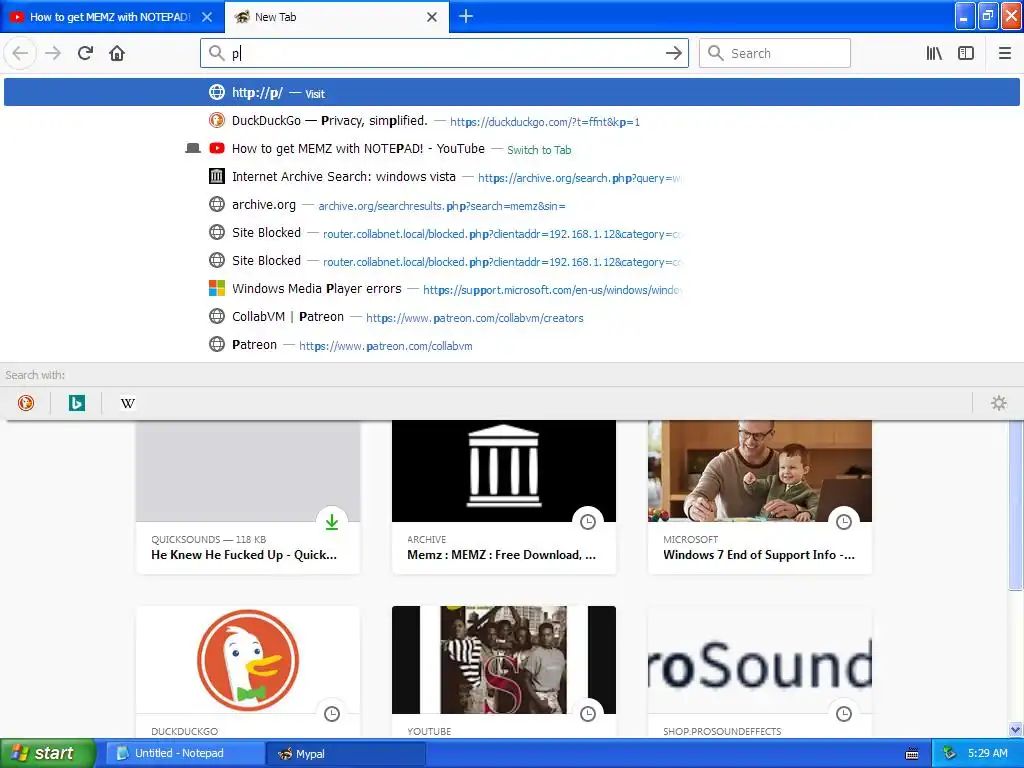Select the http://p/ Visit suggestion
Image resolution: width=1024 pixels, height=768 pixels.
tap(511, 92)
